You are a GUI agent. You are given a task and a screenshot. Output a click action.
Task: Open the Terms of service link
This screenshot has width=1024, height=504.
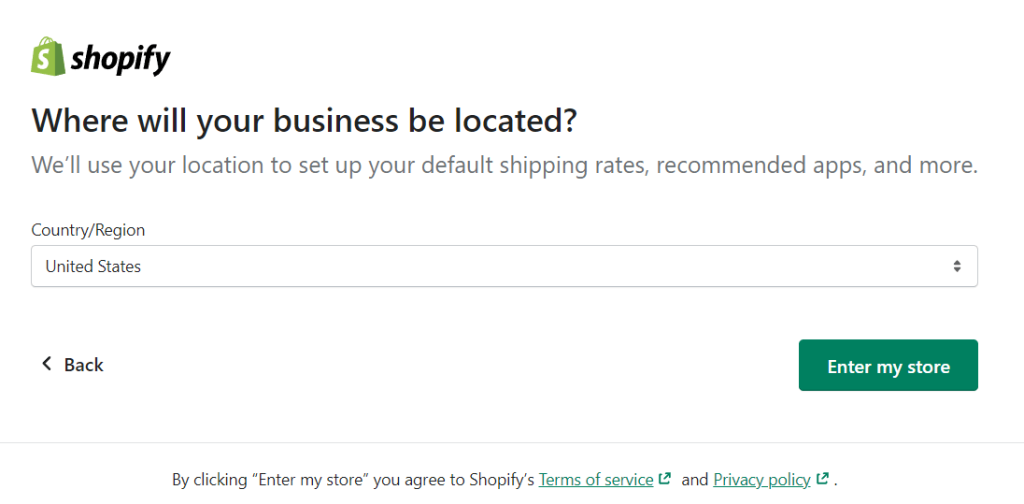point(596,480)
